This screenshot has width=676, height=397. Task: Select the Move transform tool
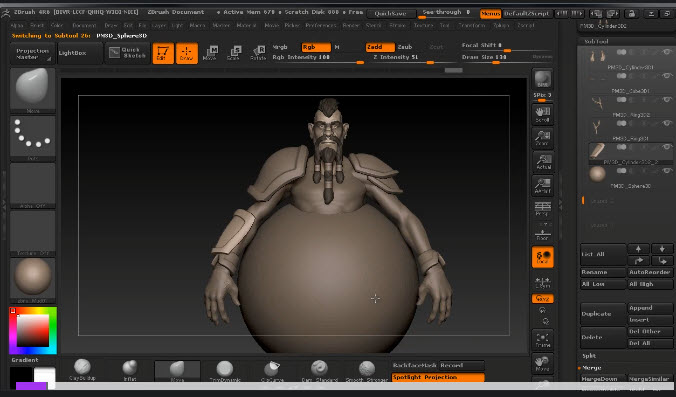pos(210,53)
